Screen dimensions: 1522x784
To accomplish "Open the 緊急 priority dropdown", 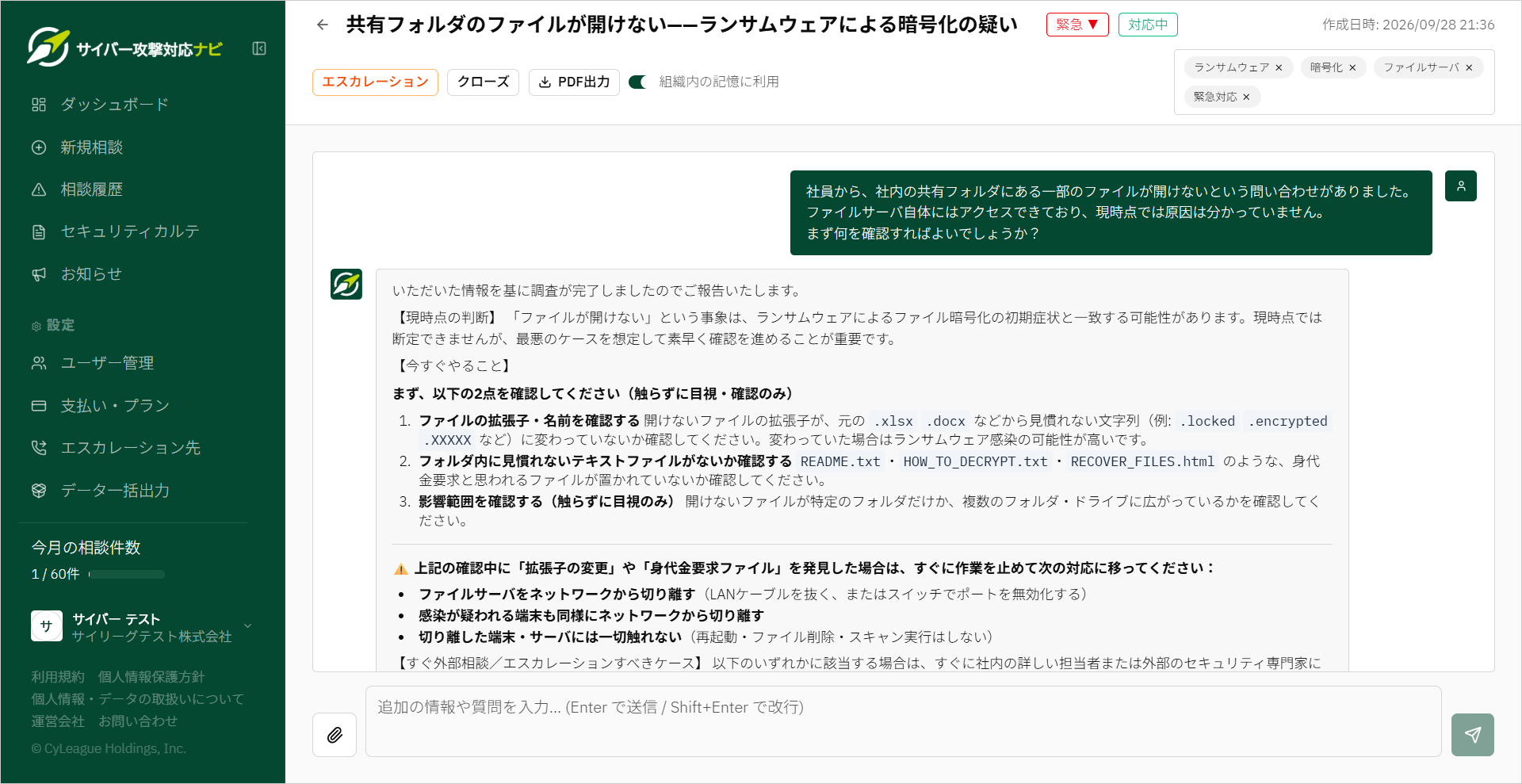I will click(1077, 25).
